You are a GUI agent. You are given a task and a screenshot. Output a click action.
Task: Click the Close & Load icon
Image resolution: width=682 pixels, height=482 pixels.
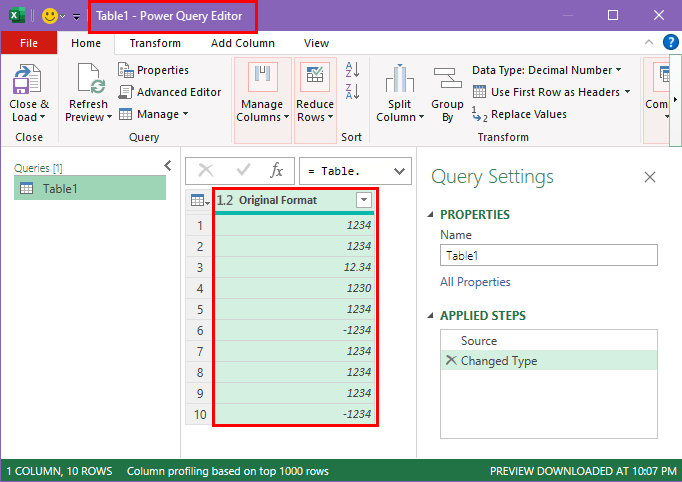27,79
